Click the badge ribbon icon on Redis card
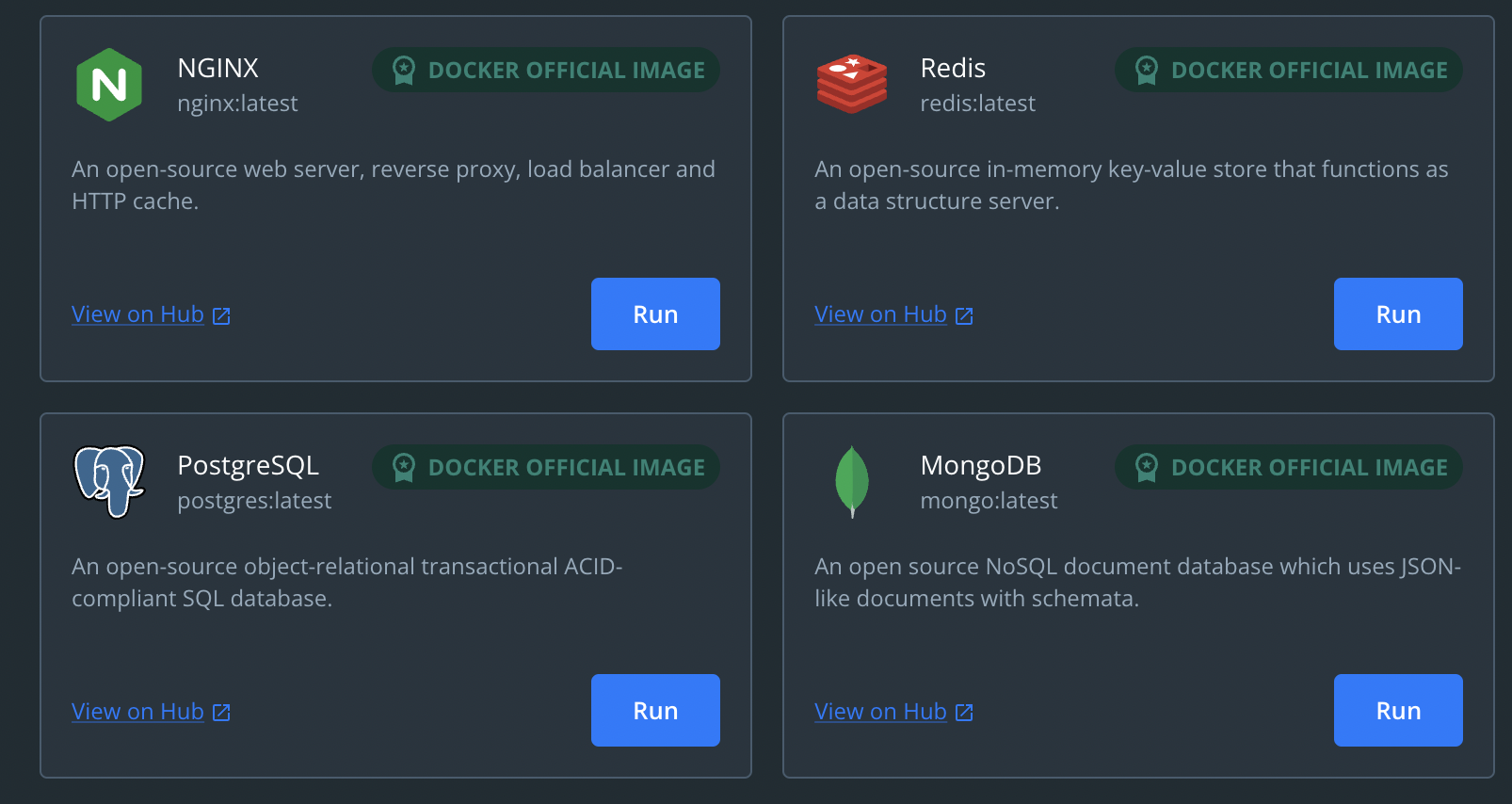This screenshot has height=804, width=1512. point(1147,71)
